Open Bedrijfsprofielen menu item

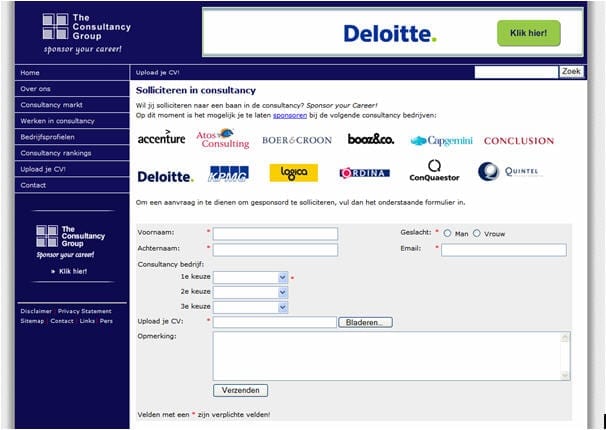tap(72, 137)
